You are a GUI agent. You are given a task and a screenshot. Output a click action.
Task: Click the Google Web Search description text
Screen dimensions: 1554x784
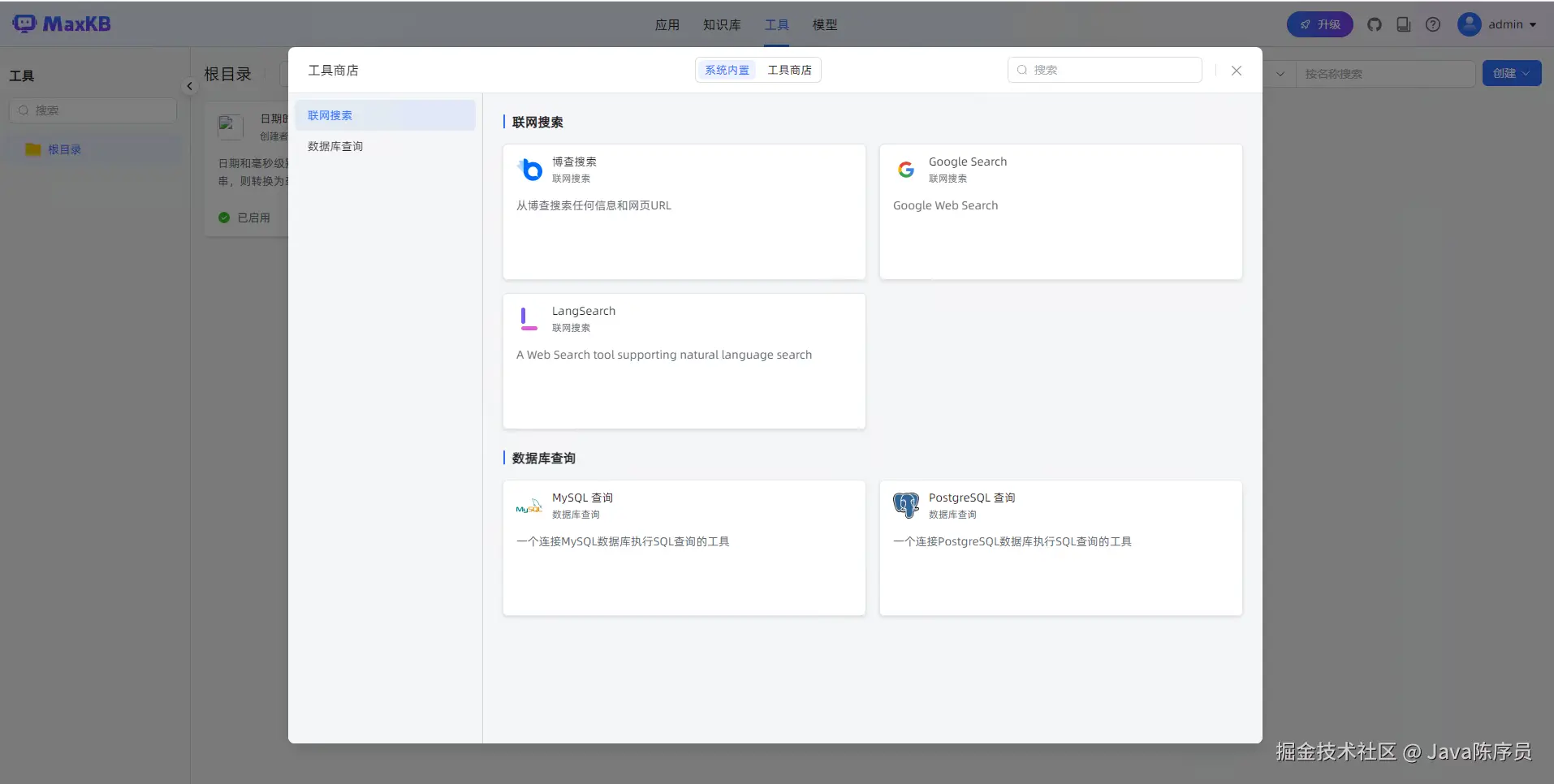(x=946, y=205)
